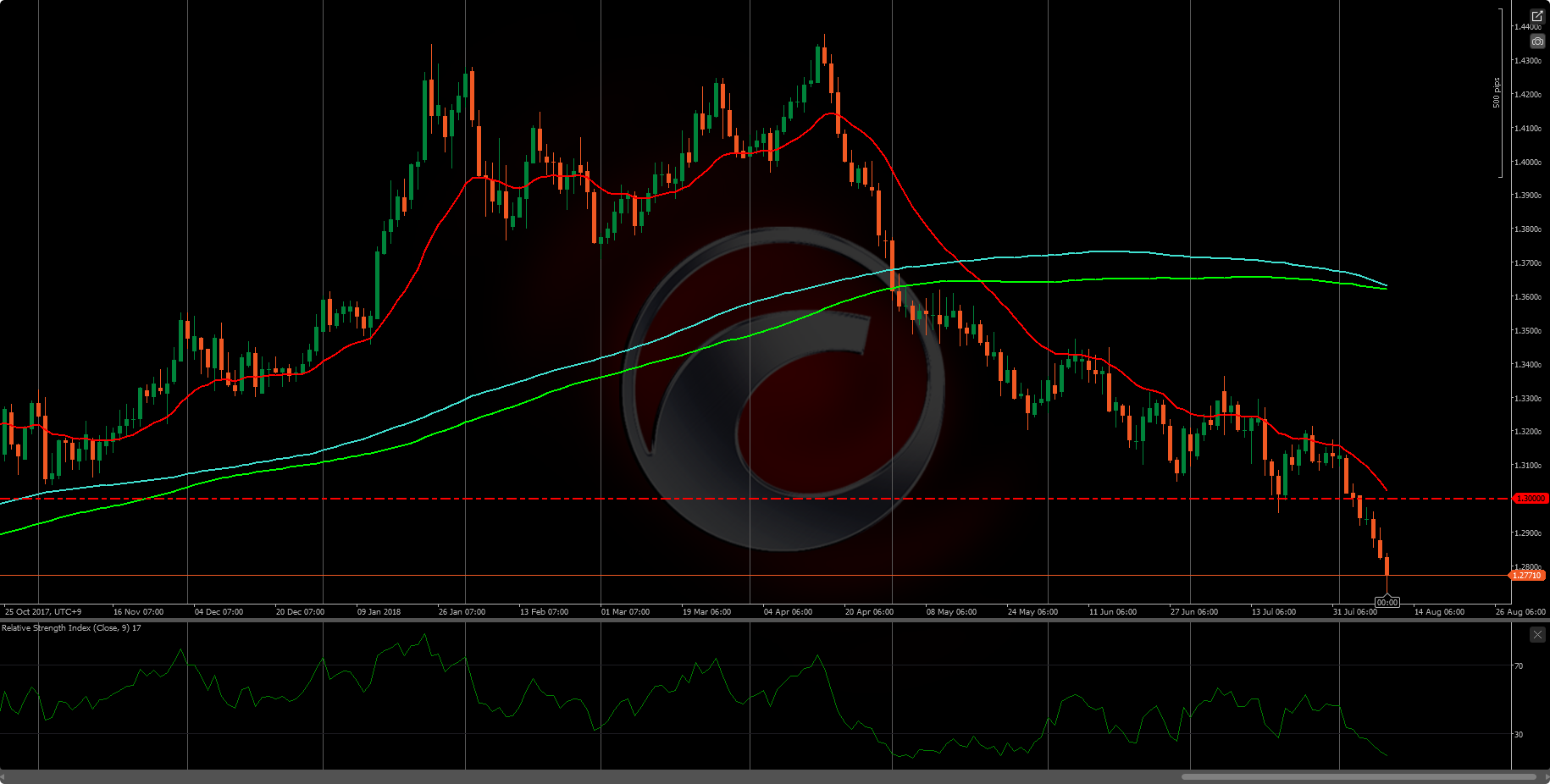Click the 1.34000 price axis label
This screenshot has height=784, width=1550.
[1528, 365]
